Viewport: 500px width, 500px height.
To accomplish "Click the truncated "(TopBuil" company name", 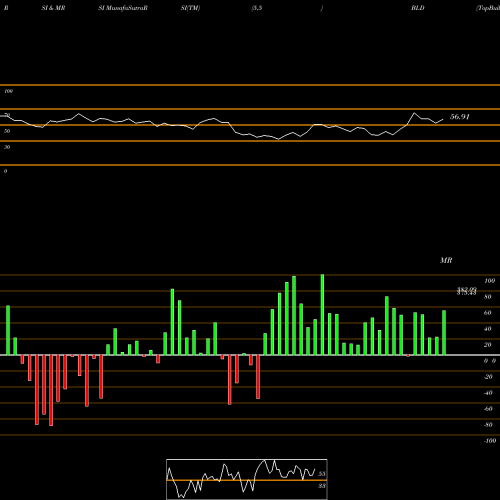I will point(488,8).
